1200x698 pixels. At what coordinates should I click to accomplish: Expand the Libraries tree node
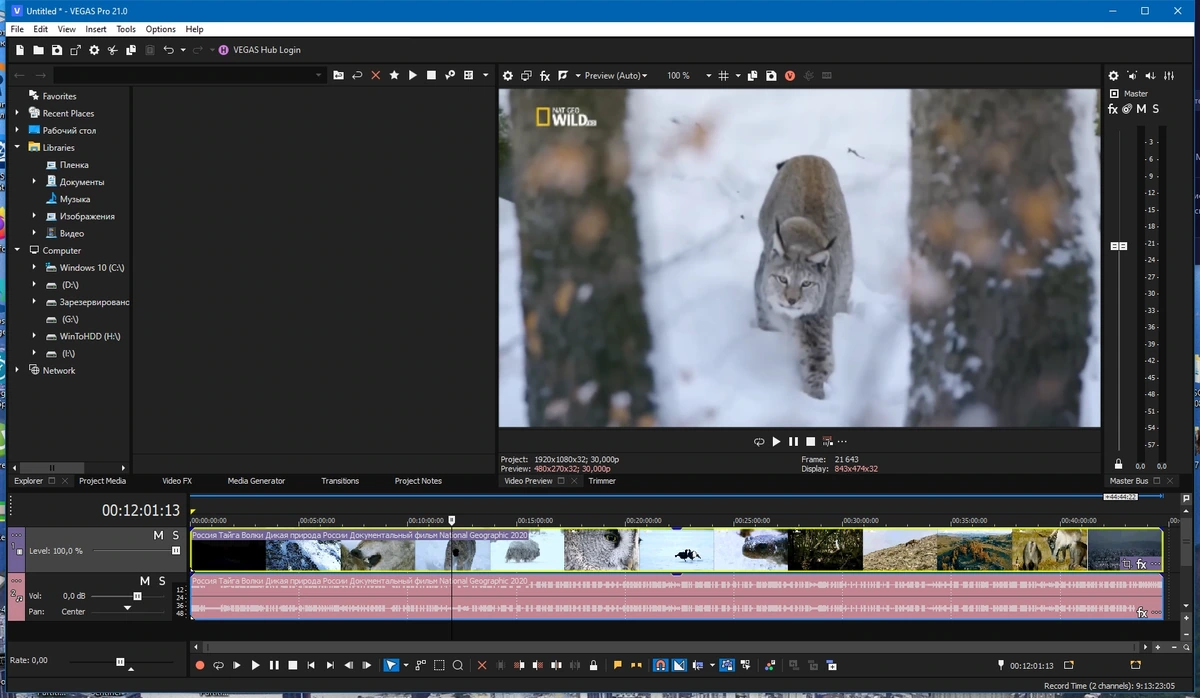click(x=17, y=147)
